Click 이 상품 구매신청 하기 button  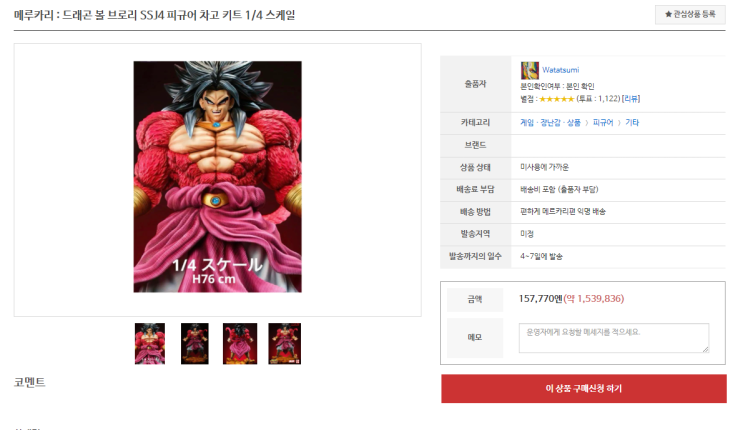point(584,389)
